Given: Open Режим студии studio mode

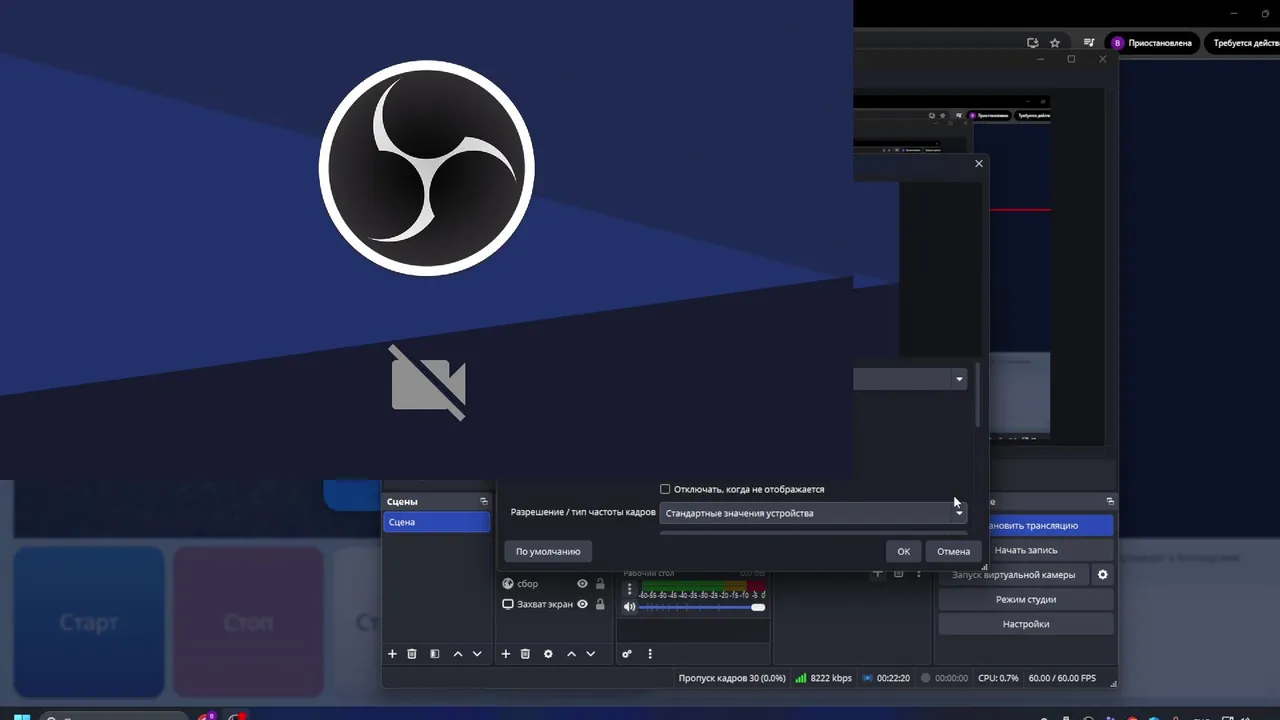Looking at the screenshot, I should point(1026,599).
